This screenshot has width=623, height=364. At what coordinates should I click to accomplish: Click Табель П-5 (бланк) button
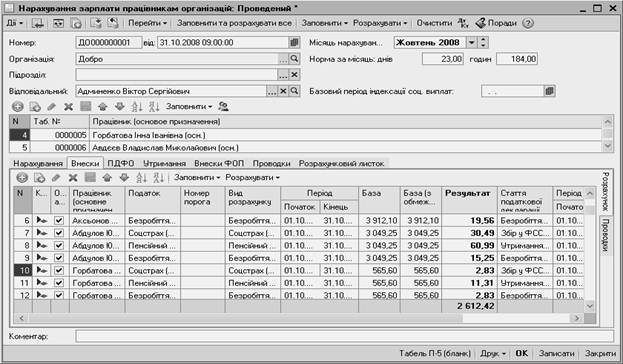pyautogui.click(x=435, y=353)
